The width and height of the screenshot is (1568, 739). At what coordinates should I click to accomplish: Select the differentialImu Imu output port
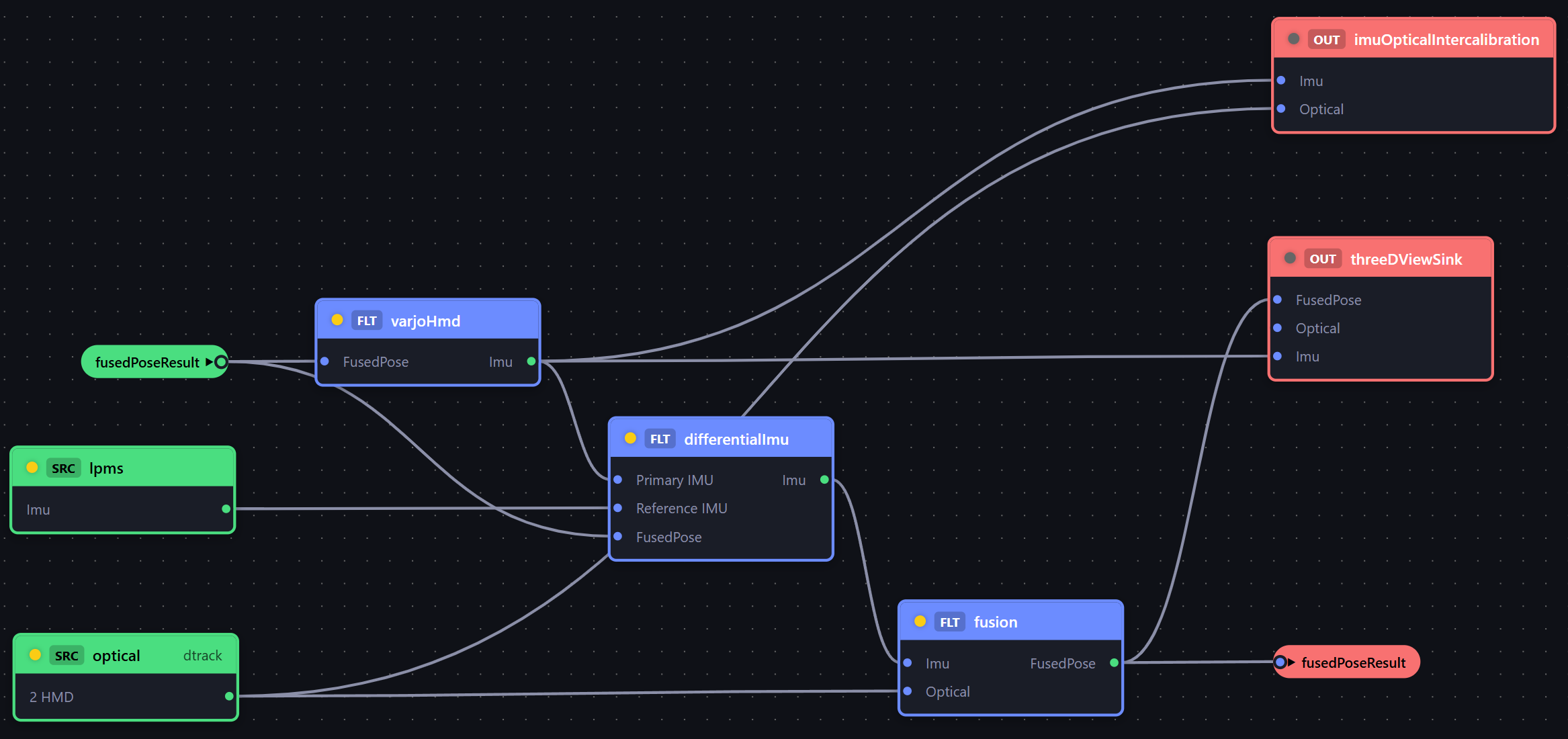pos(824,480)
